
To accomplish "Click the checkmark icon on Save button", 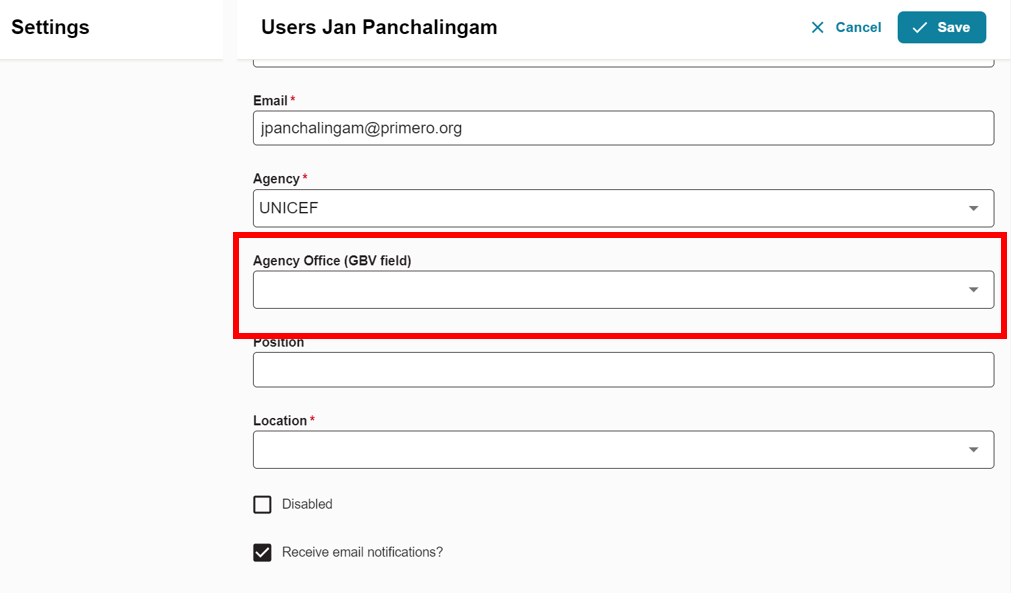I will tap(920, 27).
